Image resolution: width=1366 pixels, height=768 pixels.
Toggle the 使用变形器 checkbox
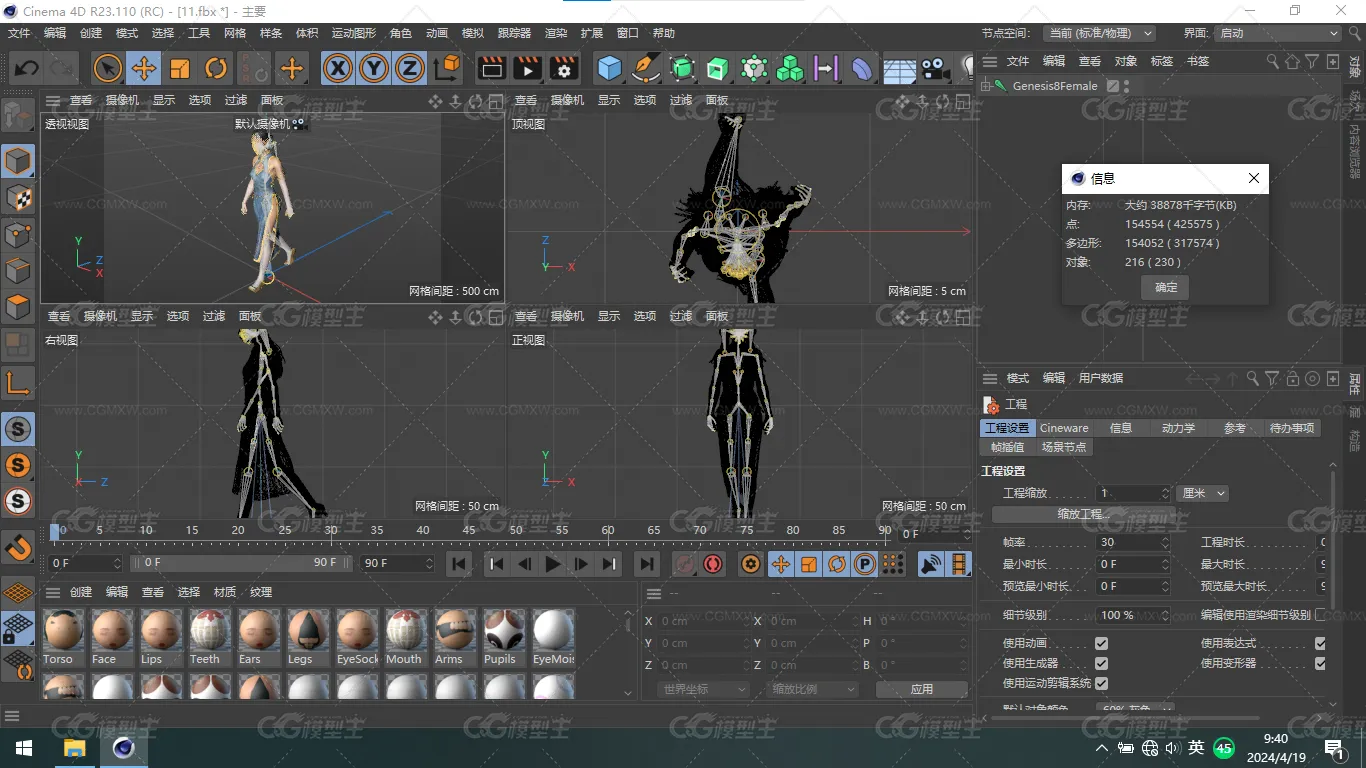pyautogui.click(x=1320, y=663)
